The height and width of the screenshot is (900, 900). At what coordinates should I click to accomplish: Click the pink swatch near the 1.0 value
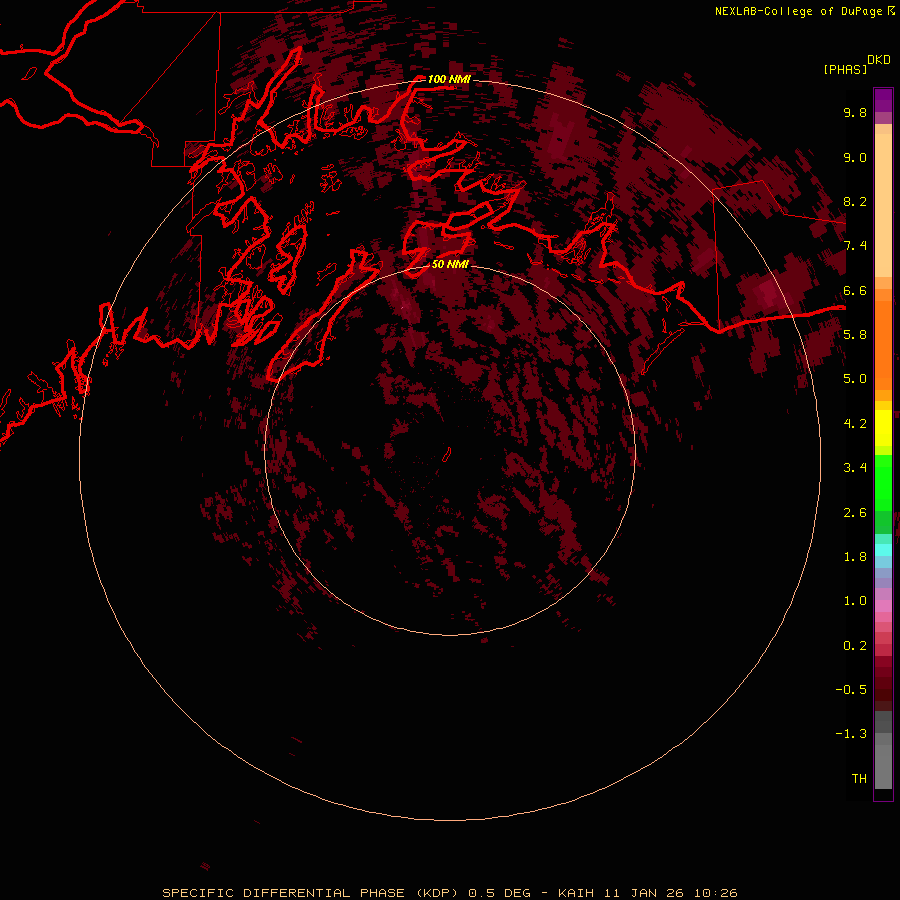point(883,605)
